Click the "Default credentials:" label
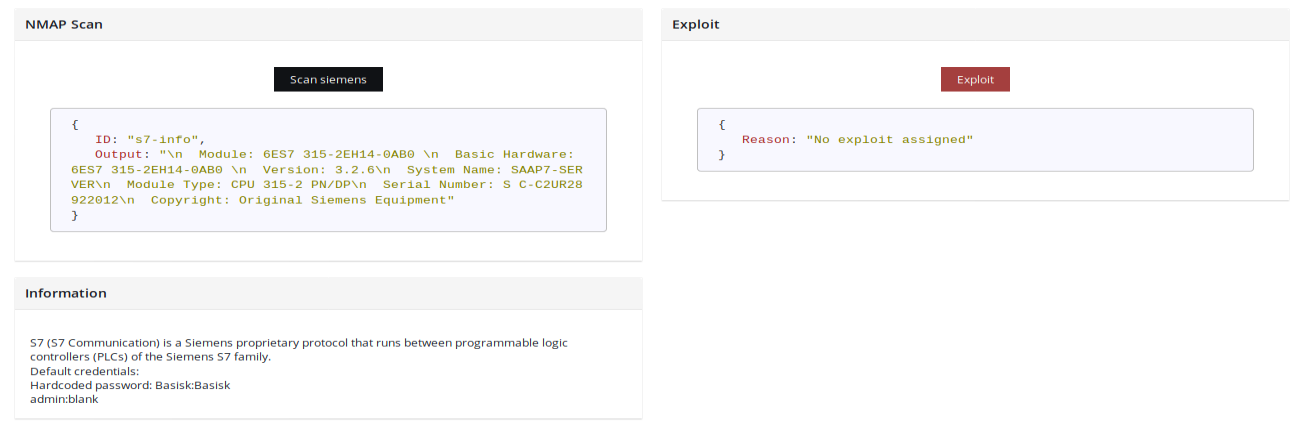 (x=84, y=371)
